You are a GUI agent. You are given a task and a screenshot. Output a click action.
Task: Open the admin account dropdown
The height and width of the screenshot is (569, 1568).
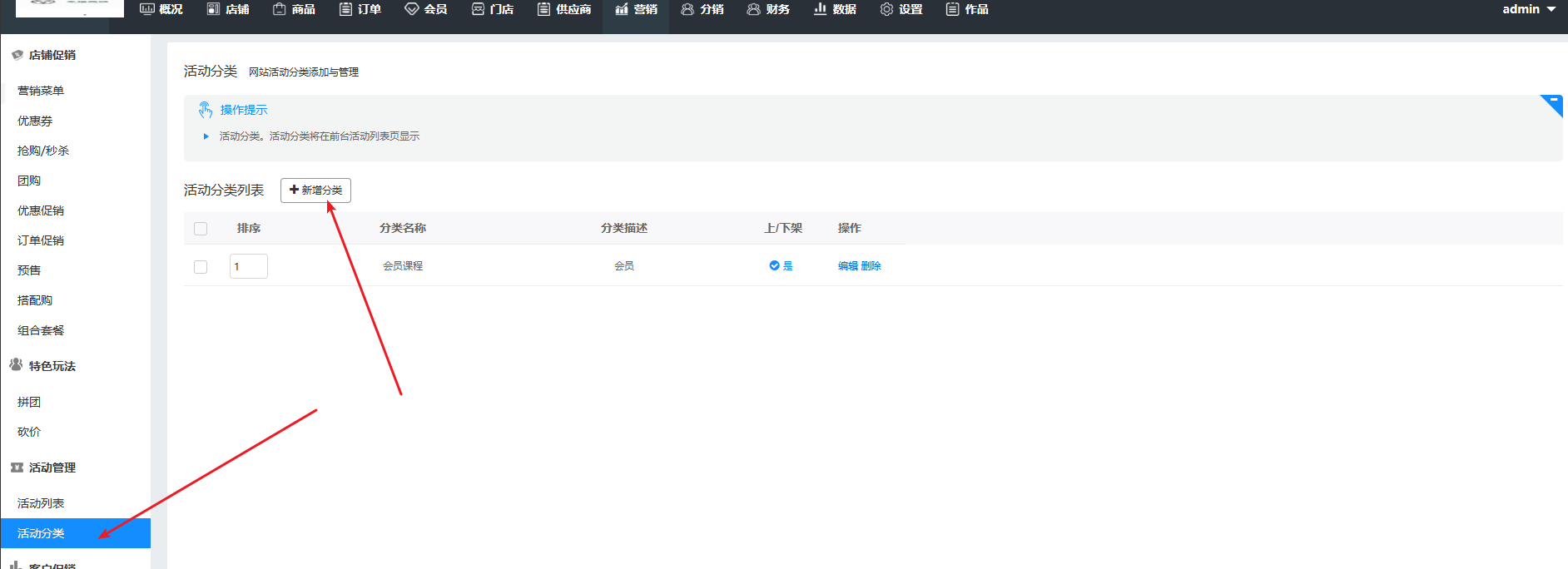click(x=1529, y=9)
